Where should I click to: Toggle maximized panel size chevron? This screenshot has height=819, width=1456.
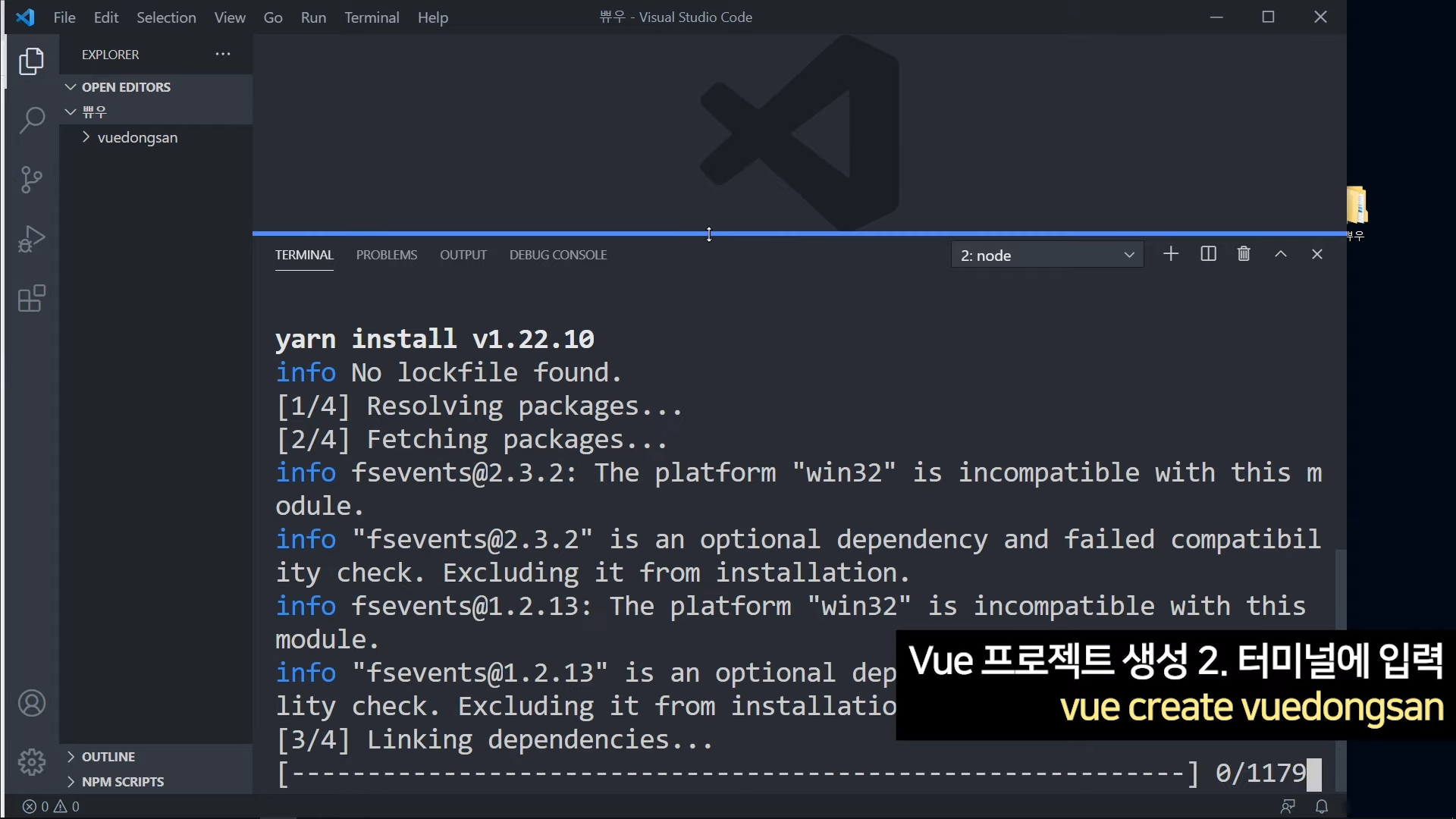pos(1281,254)
